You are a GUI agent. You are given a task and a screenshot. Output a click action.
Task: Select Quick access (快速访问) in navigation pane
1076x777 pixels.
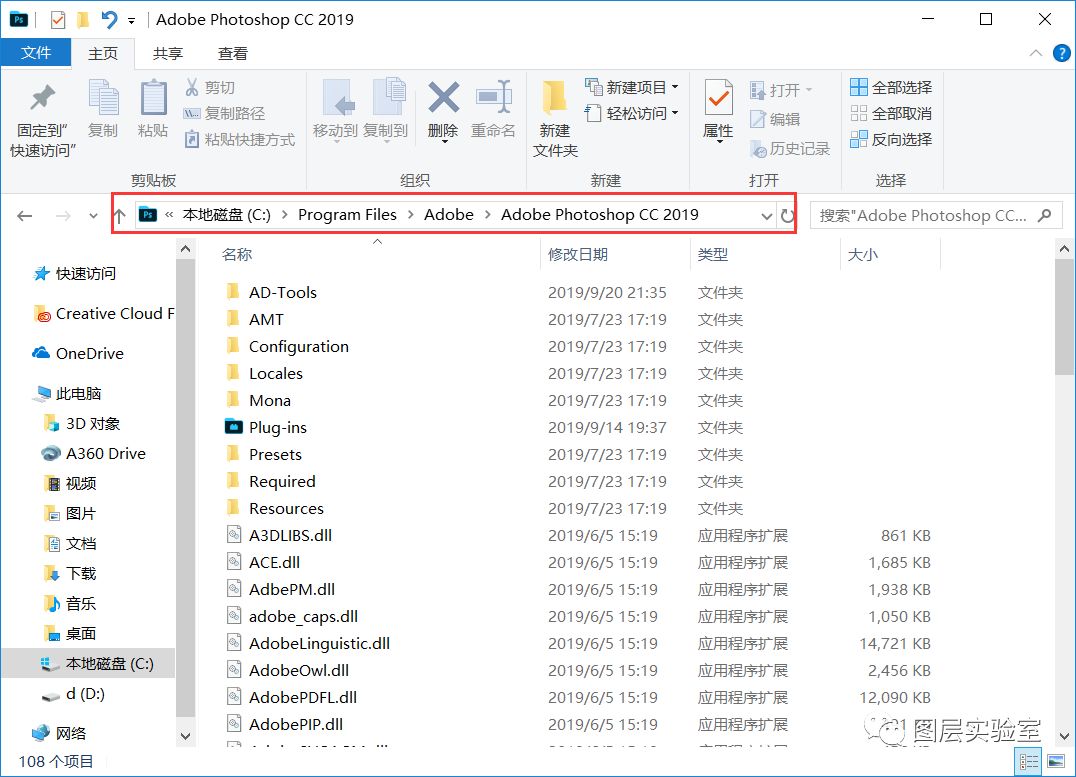(x=74, y=274)
